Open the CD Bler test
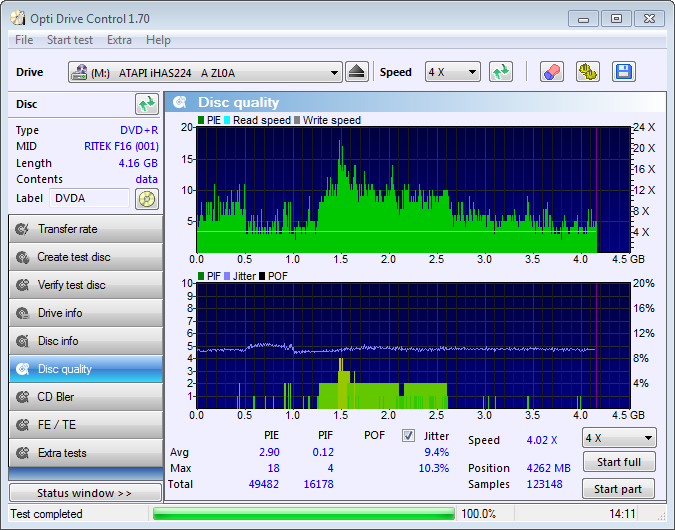Viewport: 675px width, 530px height. (x=86, y=397)
